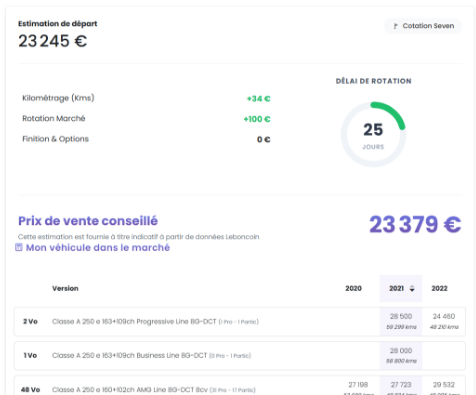This screenshot has width=476, height=395.
Task: Click the 27 198 price in 2020
Action: (x=358, y=385)
